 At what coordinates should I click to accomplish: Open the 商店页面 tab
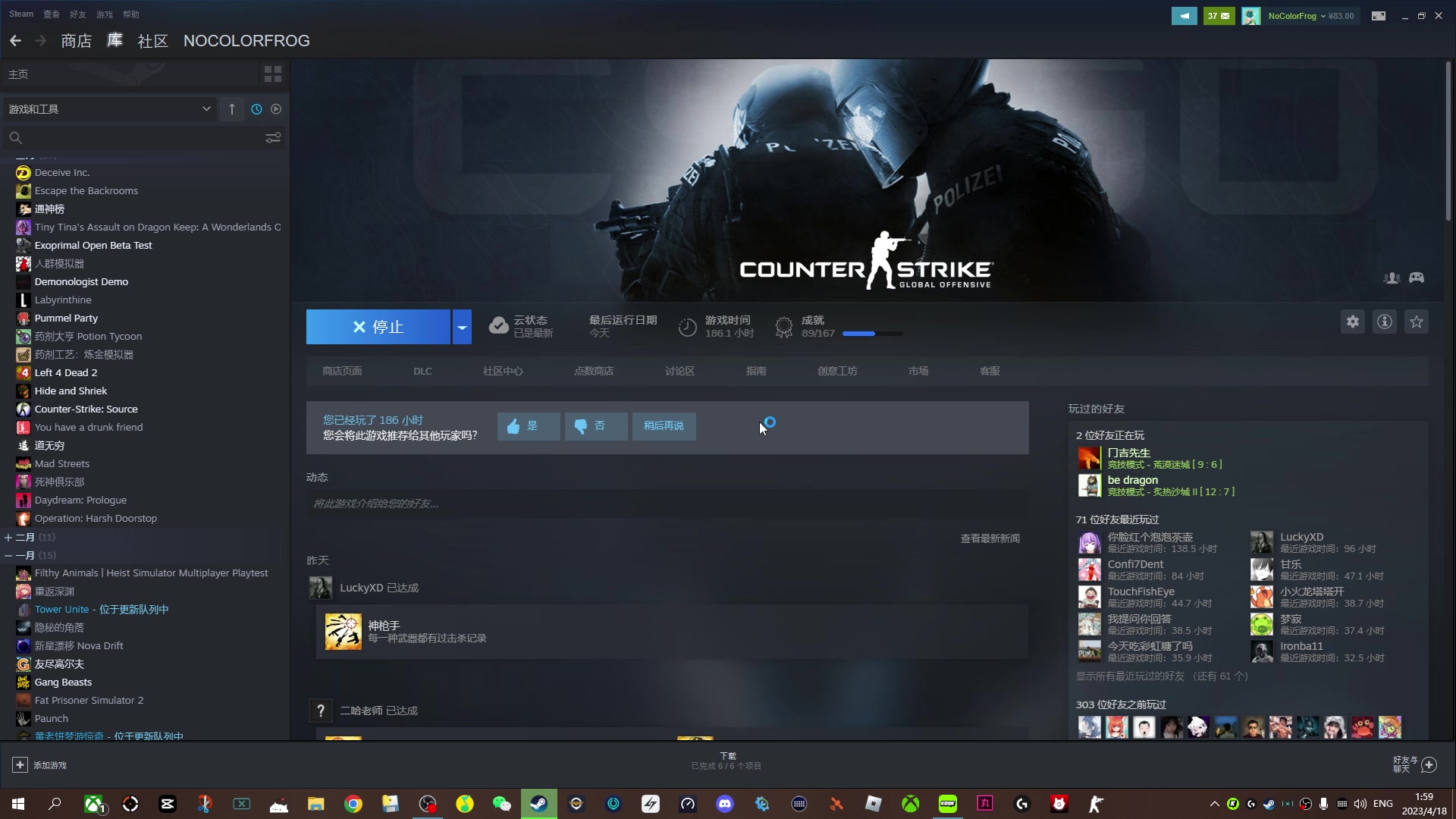tap(342, 372)
